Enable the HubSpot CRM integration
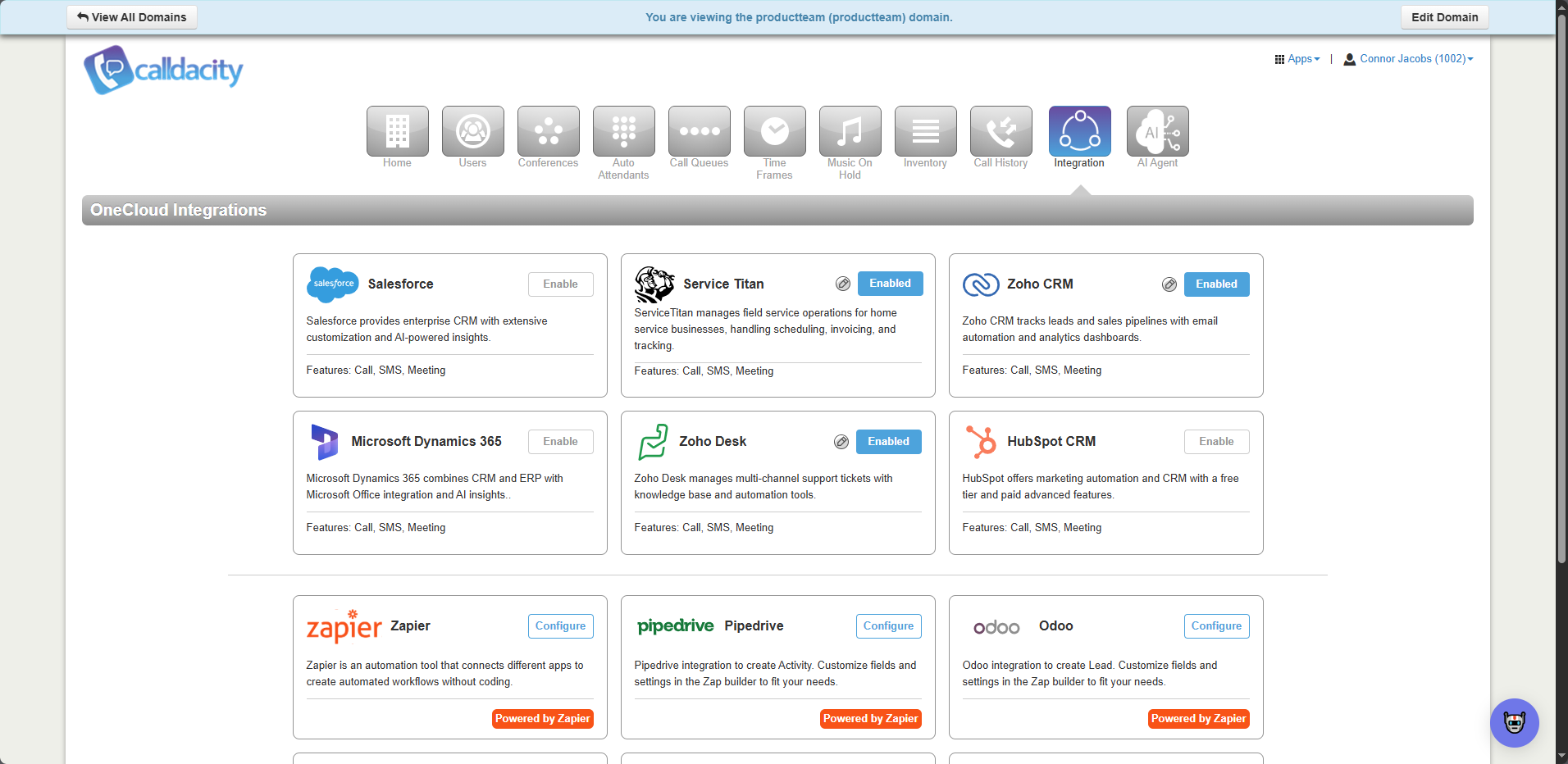The height and width of the screenshot is (764, 1568). [1216, 442]
